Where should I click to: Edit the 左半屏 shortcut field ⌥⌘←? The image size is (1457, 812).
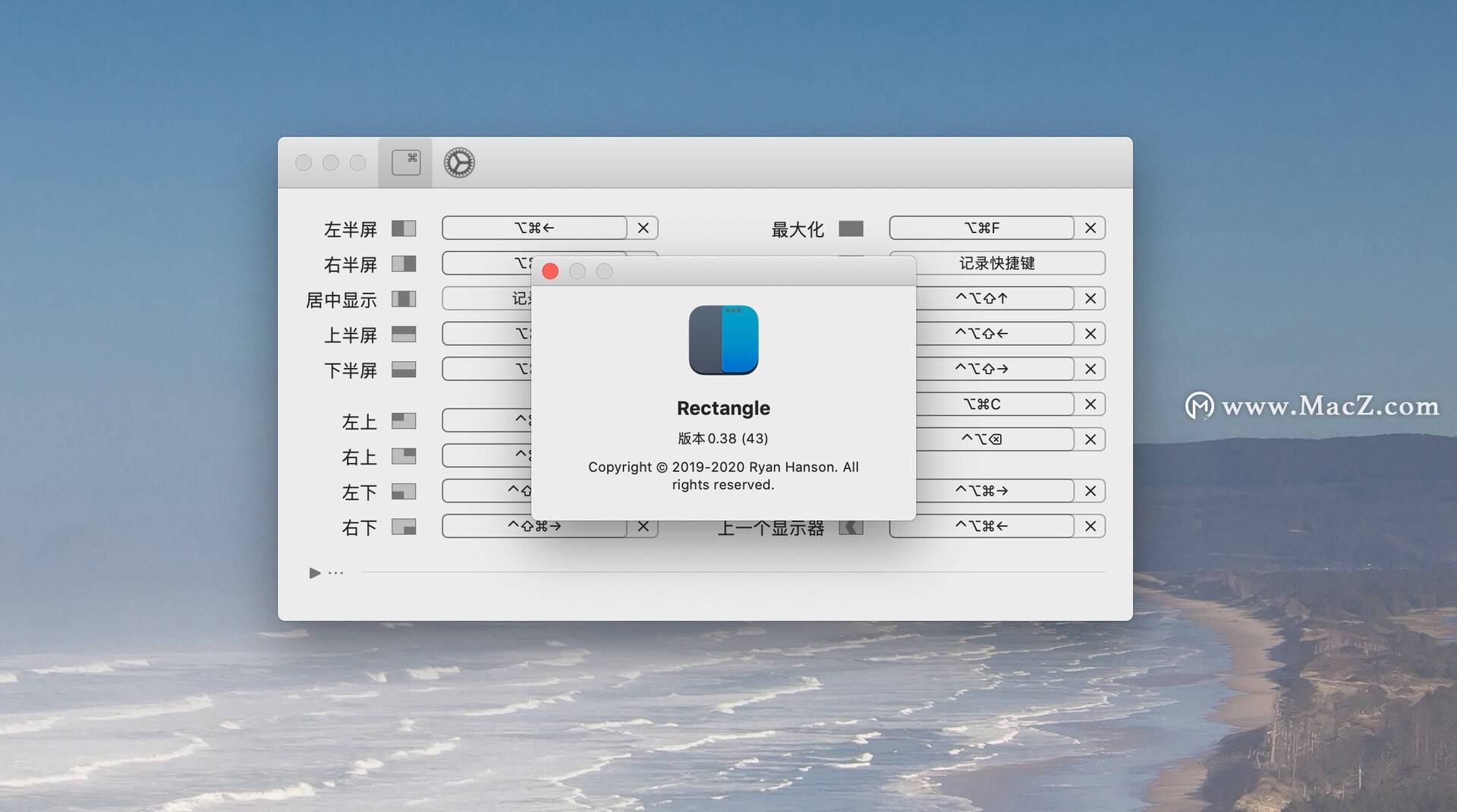[535, 228]
